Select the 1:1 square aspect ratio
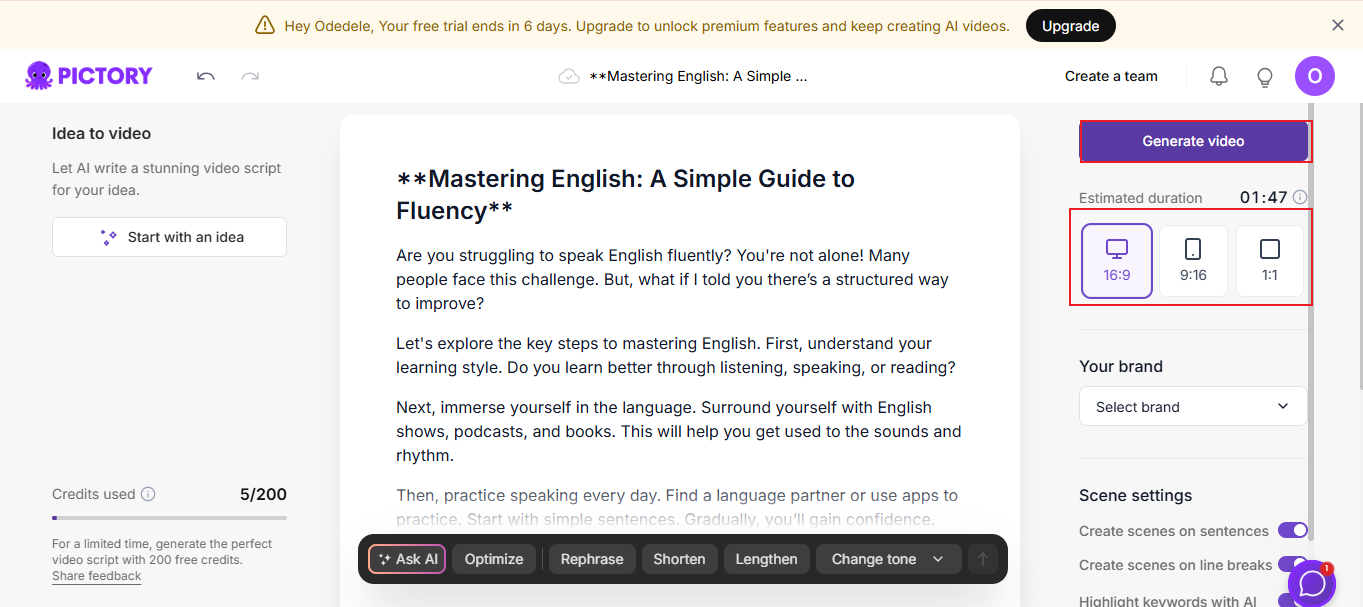 pyautogui.click(x=1269, y=260)
